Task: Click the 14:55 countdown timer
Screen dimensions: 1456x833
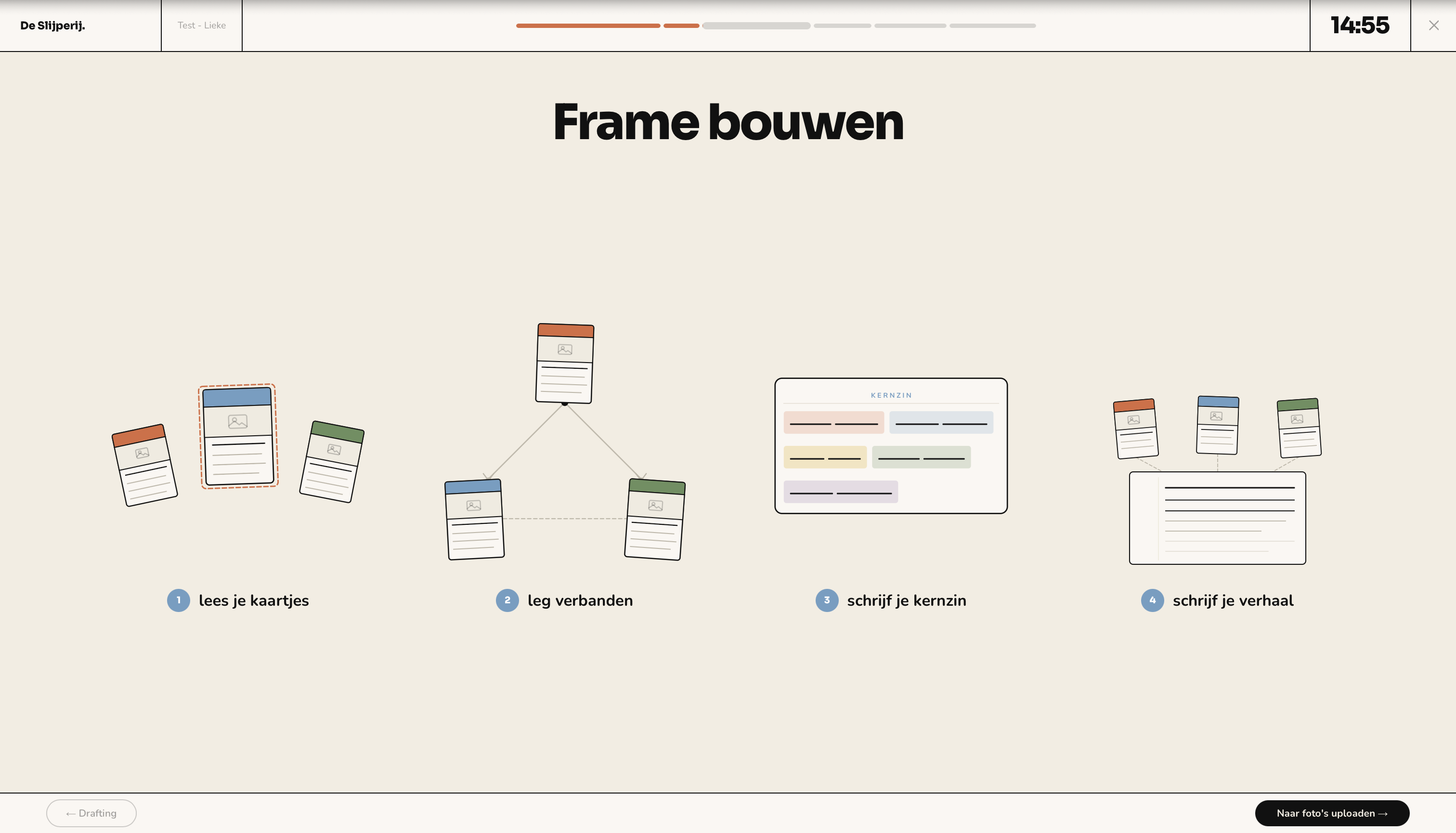Action: click(1360, 25)
